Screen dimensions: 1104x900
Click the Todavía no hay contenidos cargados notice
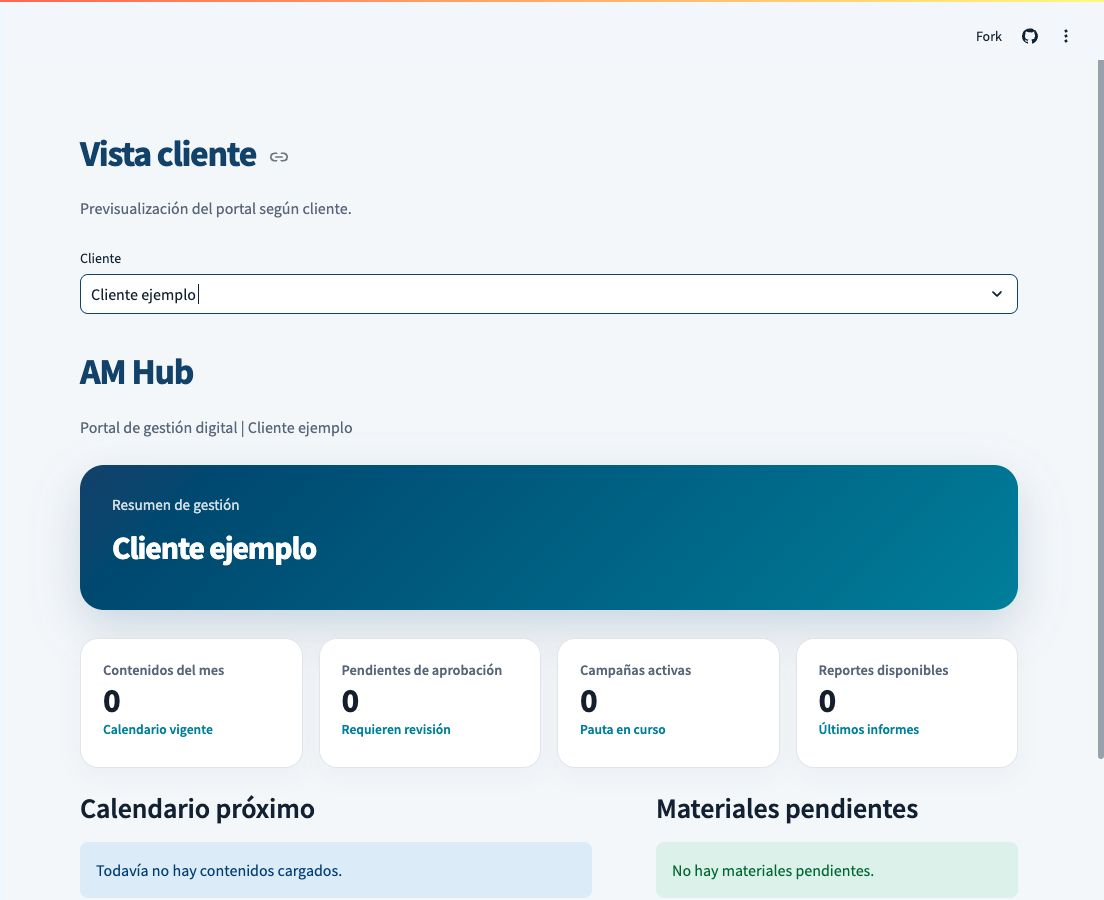(x=336, y=870)
